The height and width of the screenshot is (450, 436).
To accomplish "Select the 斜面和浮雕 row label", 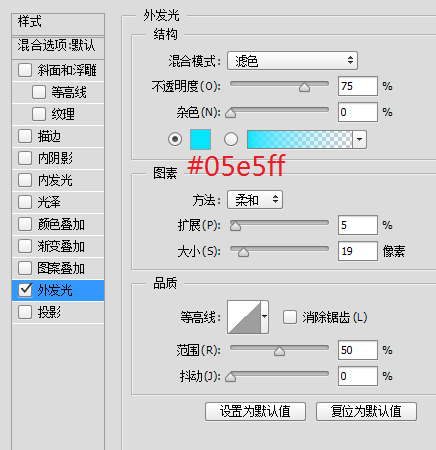I will pyautogui.click(x=67, y=70).
